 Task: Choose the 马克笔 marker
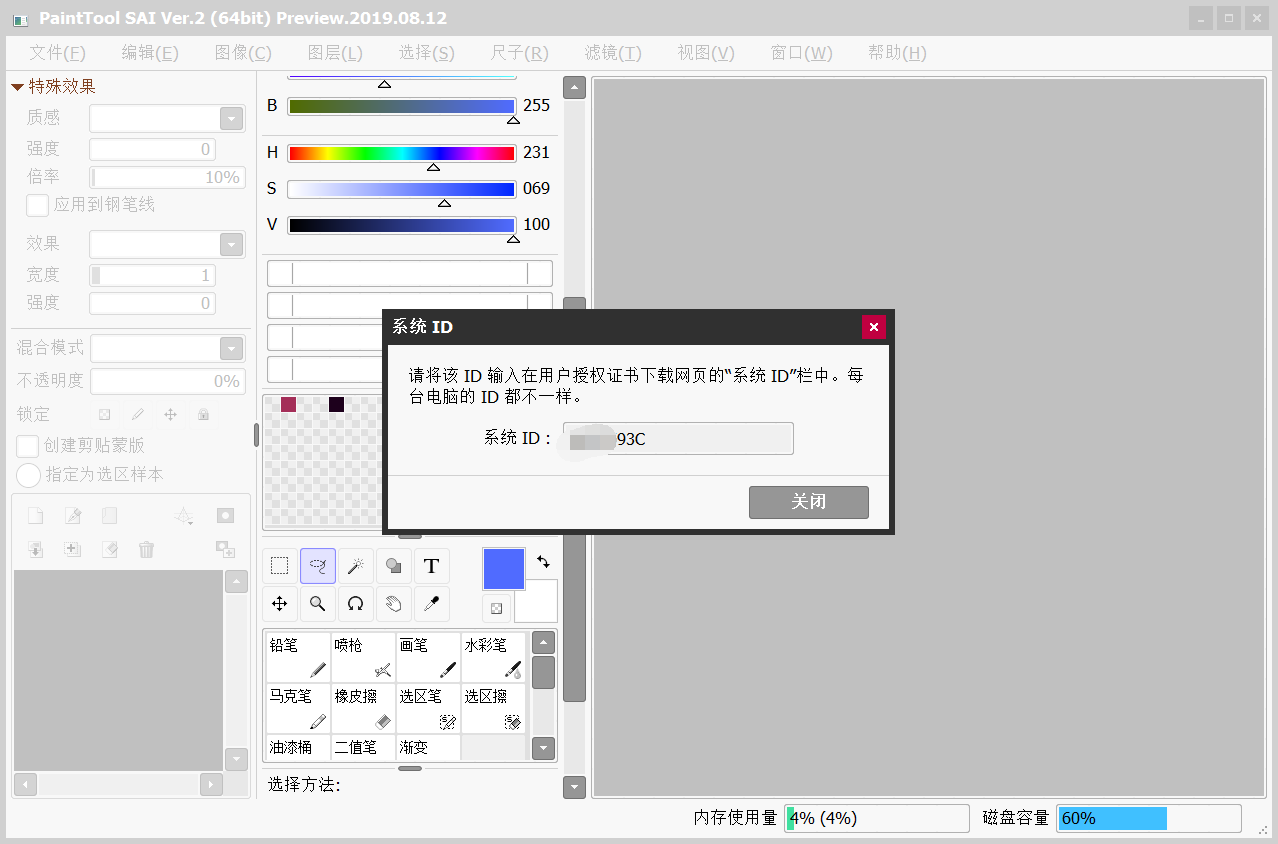pos(297,708)
